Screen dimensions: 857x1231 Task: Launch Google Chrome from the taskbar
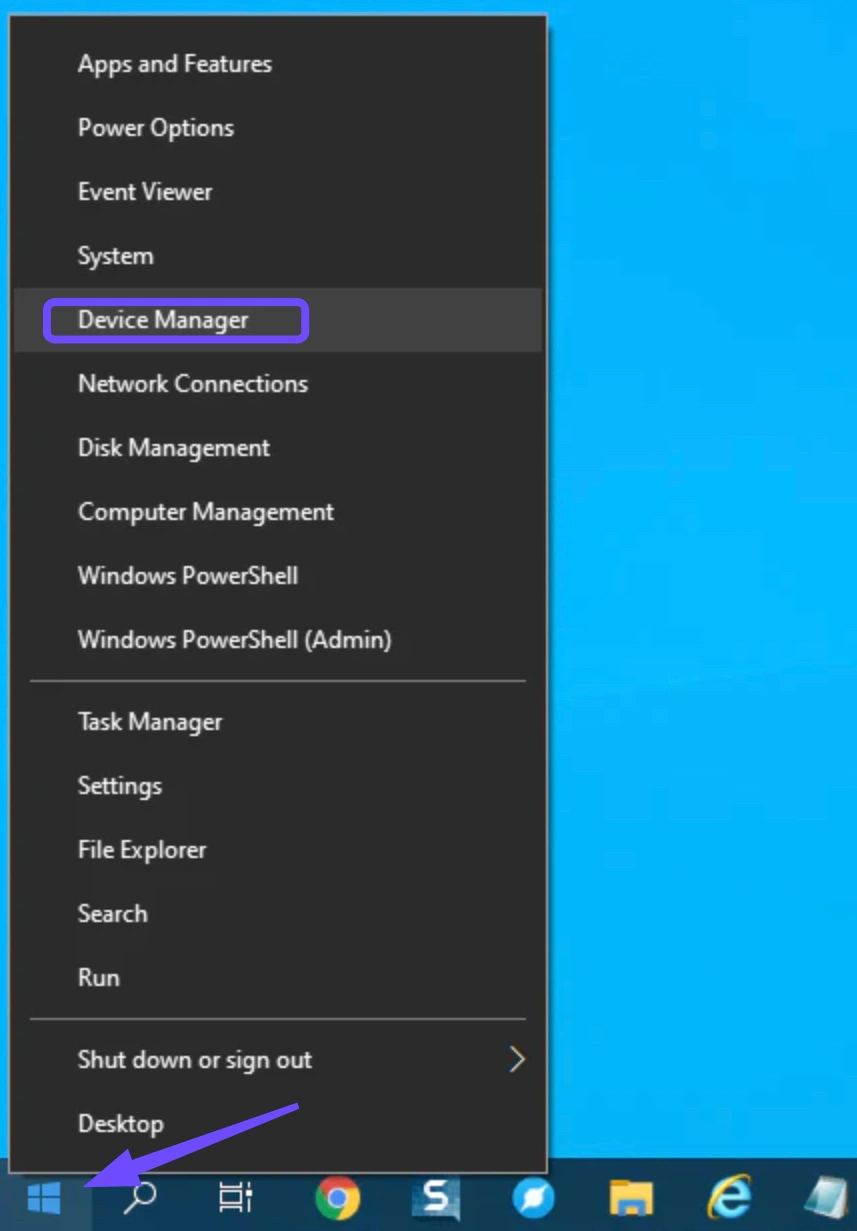[337, 1197]
